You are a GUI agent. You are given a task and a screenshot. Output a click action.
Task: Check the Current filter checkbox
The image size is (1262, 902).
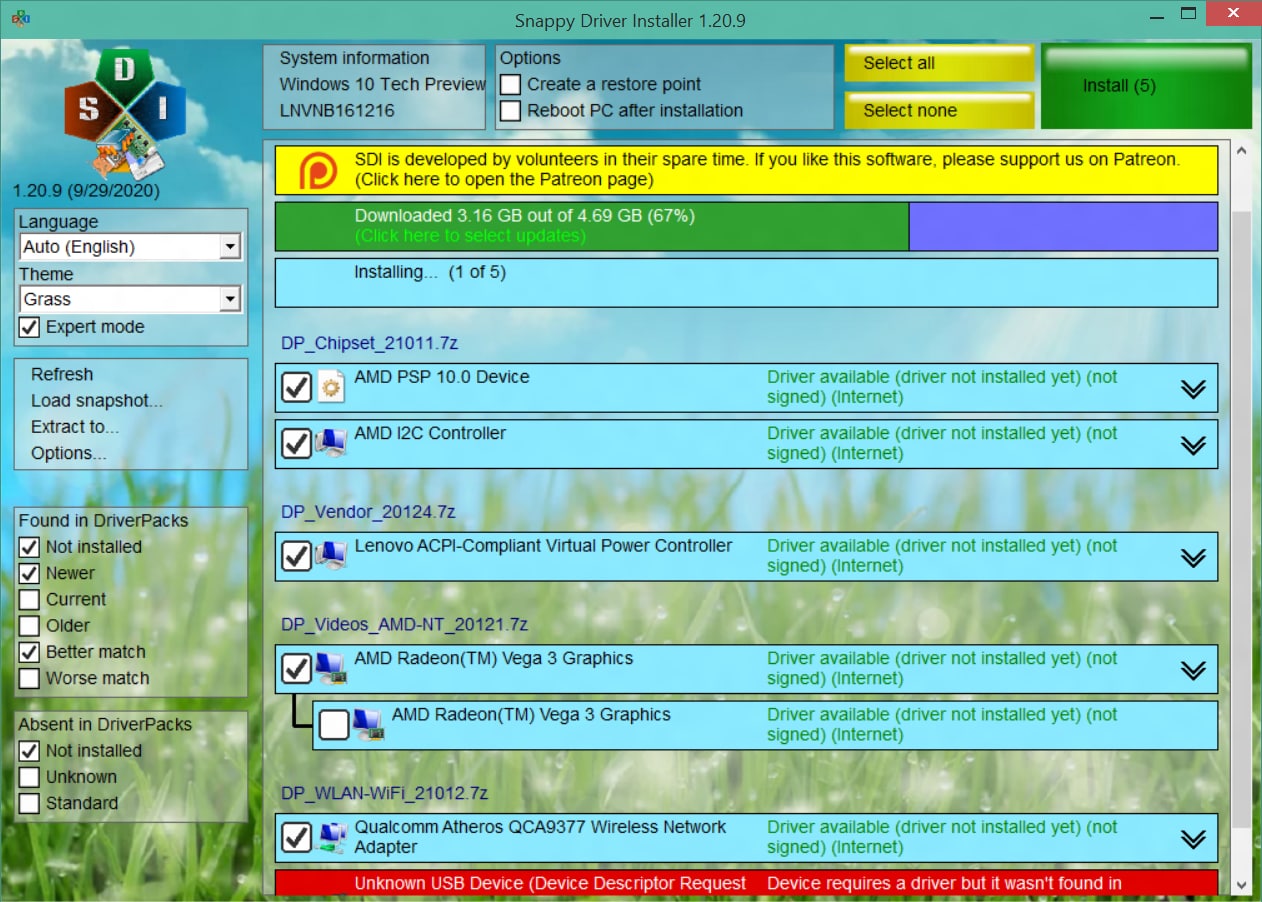[30, 600]
